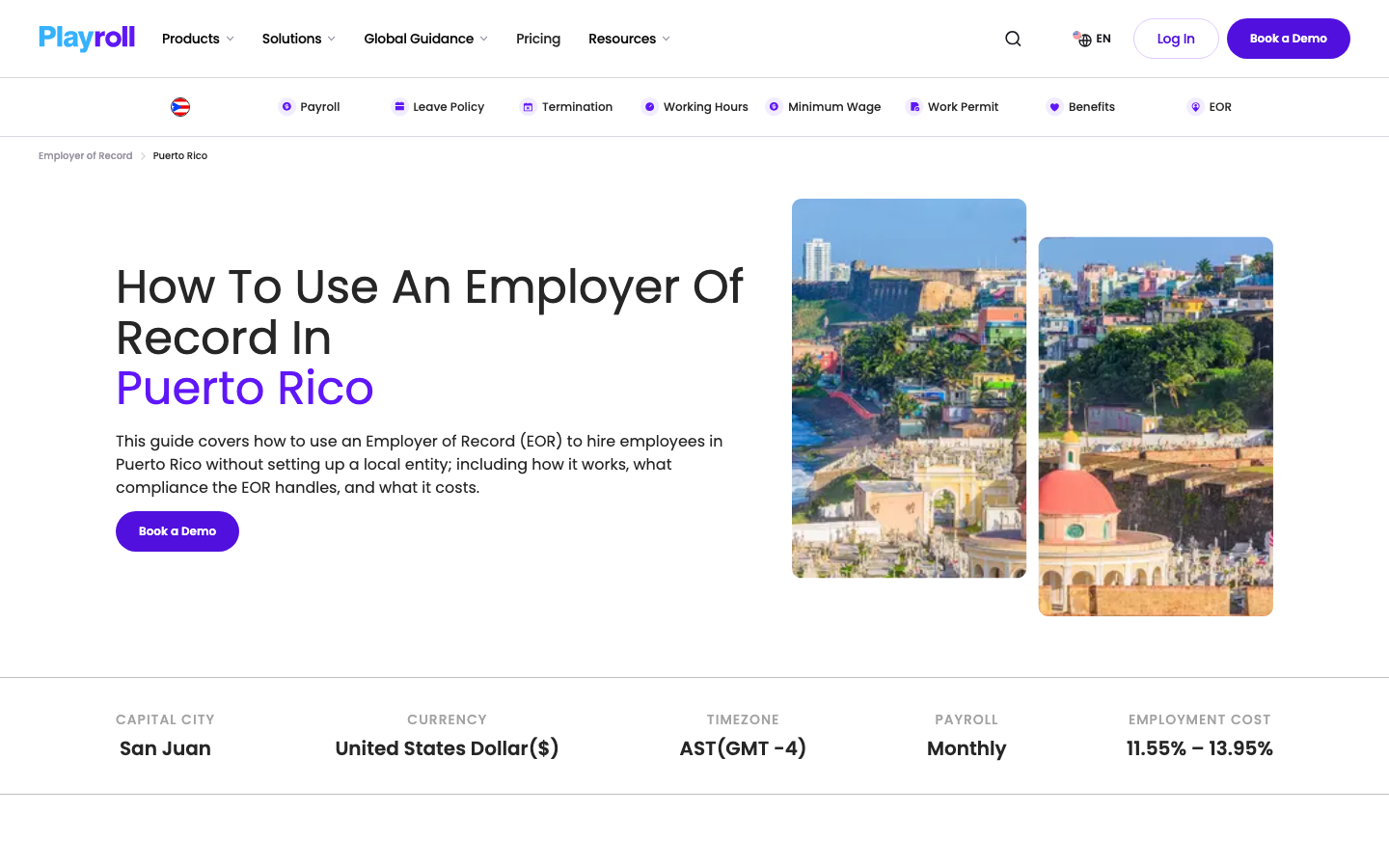Click the EMPLOYMENT COST label
This screenshot has height=868, width=1389.
tap(1200, 719)
